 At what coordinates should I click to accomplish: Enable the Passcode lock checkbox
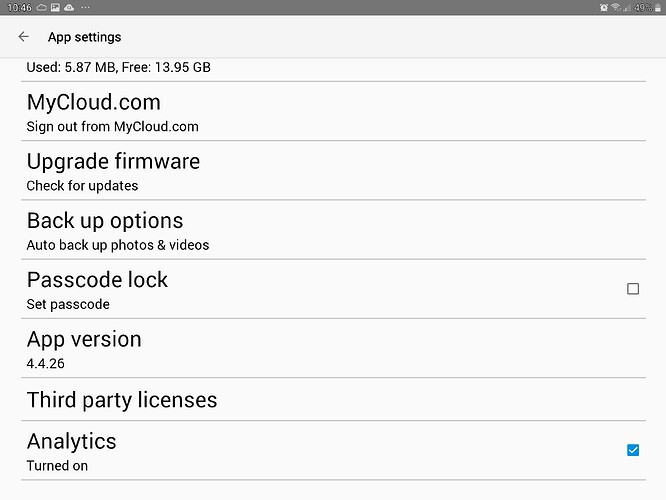tap(632, 289)
